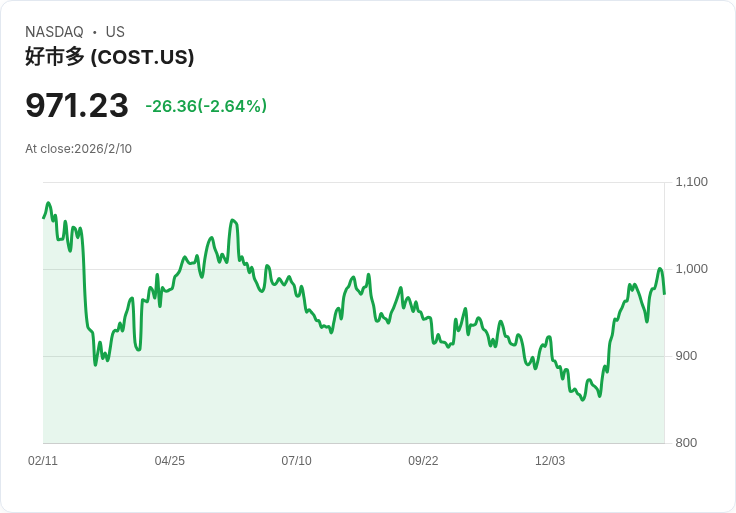Click the 900 price axis label
Image resolution: width=736 pixels, height=513 pixels.
click(686, 356)
